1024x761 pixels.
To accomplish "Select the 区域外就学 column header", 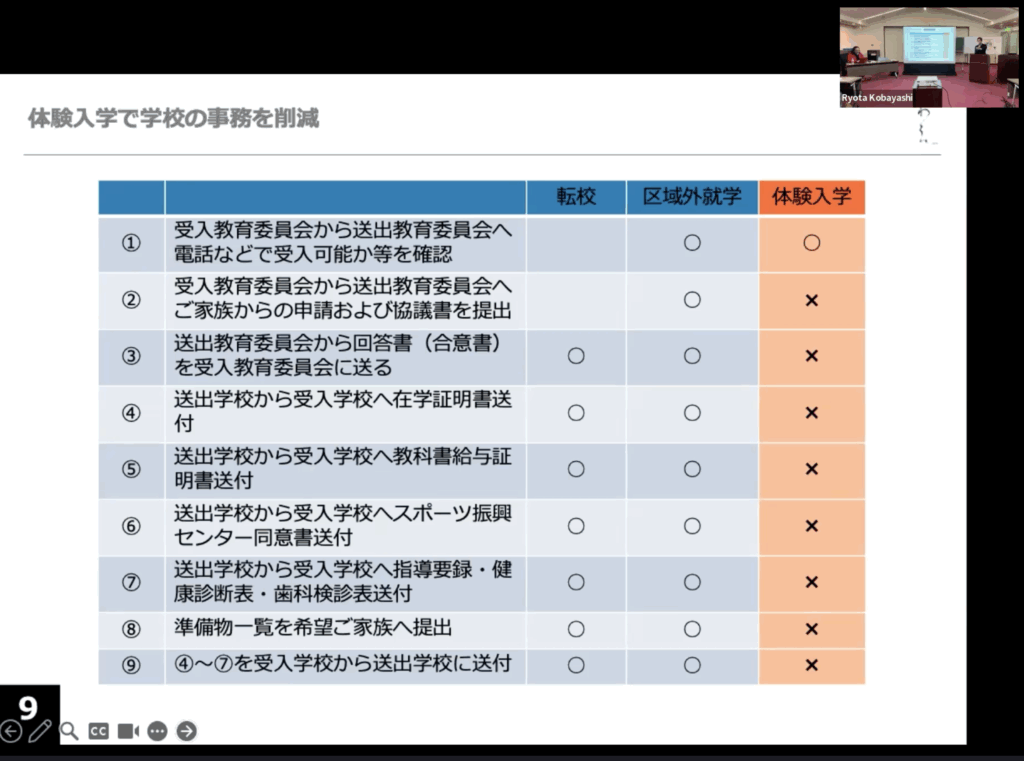I will [x=692, y=197].
